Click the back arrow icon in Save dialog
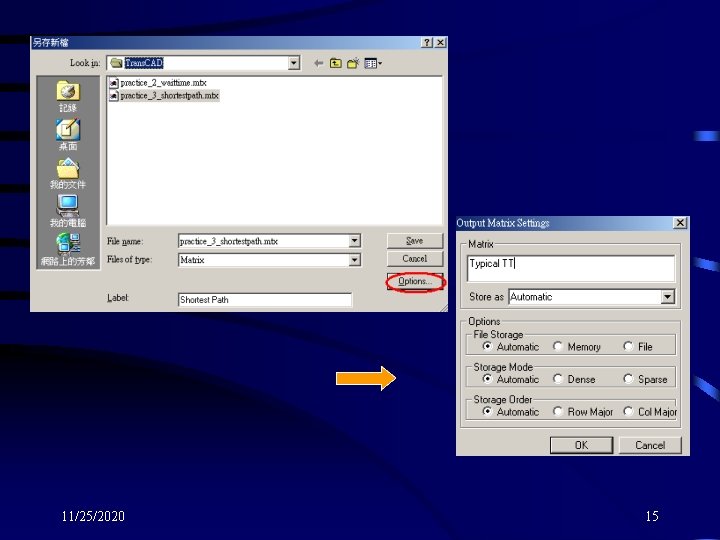Viewport: 720px width, 540px height. pos(318,63)
